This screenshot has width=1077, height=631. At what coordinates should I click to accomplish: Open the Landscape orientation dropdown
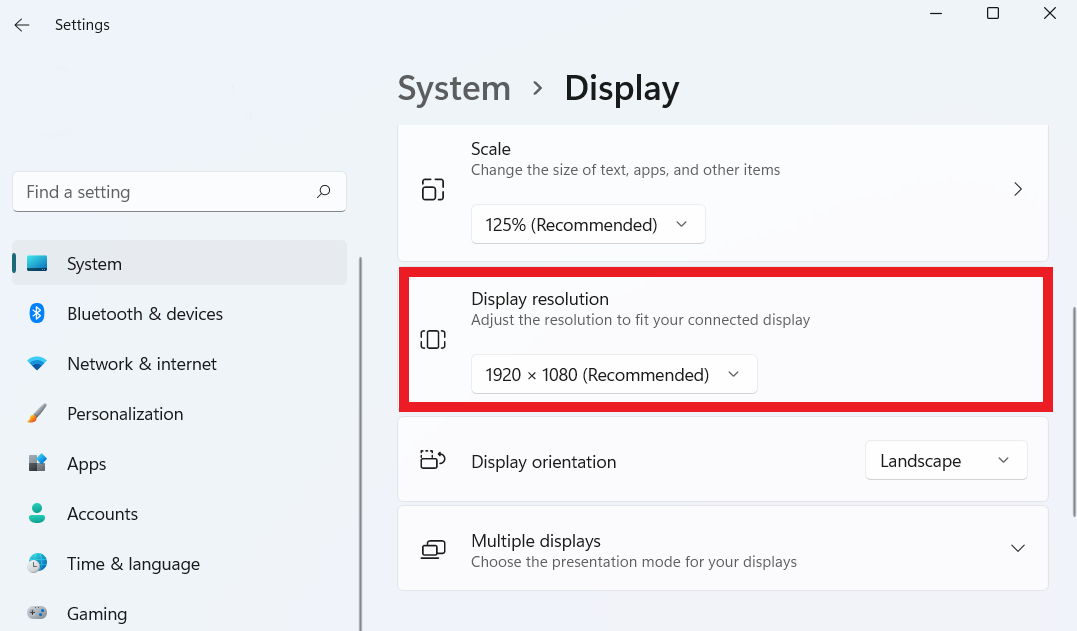[x=945, y=460]
